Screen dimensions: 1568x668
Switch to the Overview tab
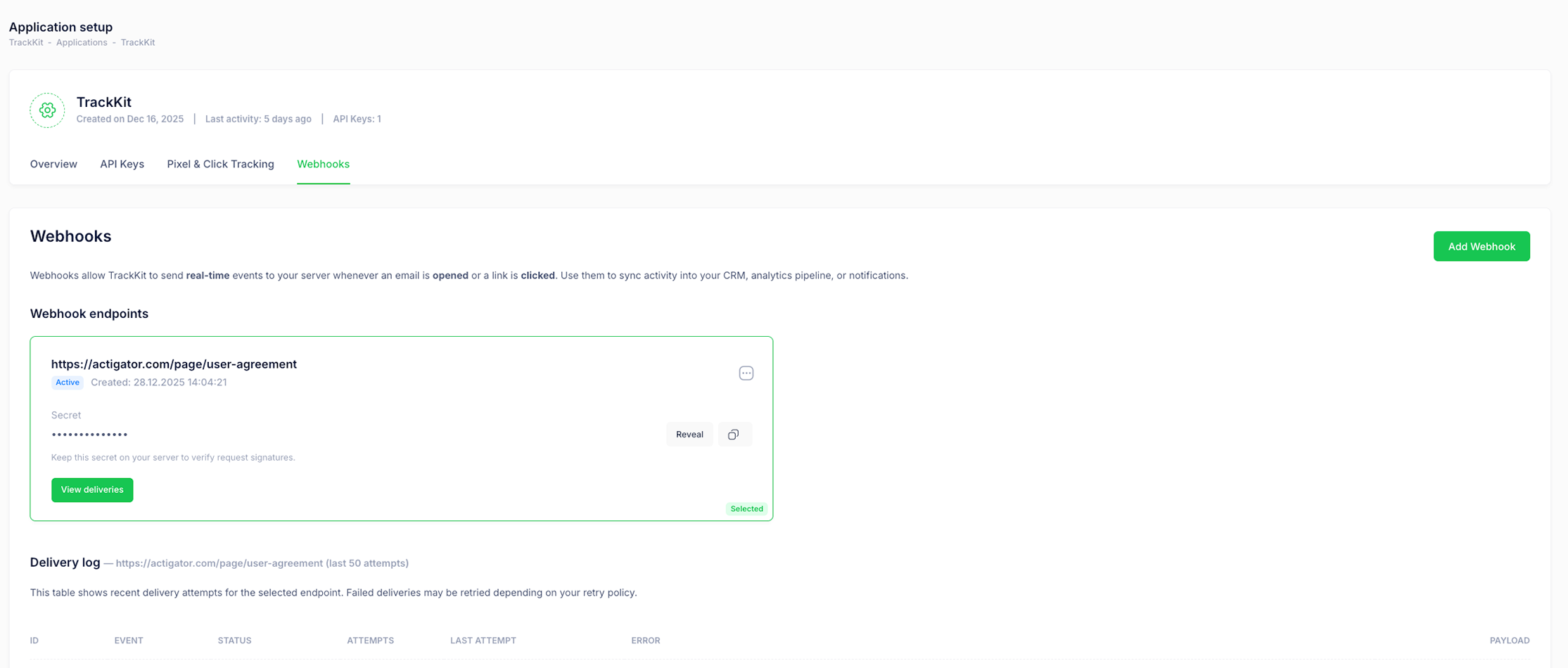[53, 164]
